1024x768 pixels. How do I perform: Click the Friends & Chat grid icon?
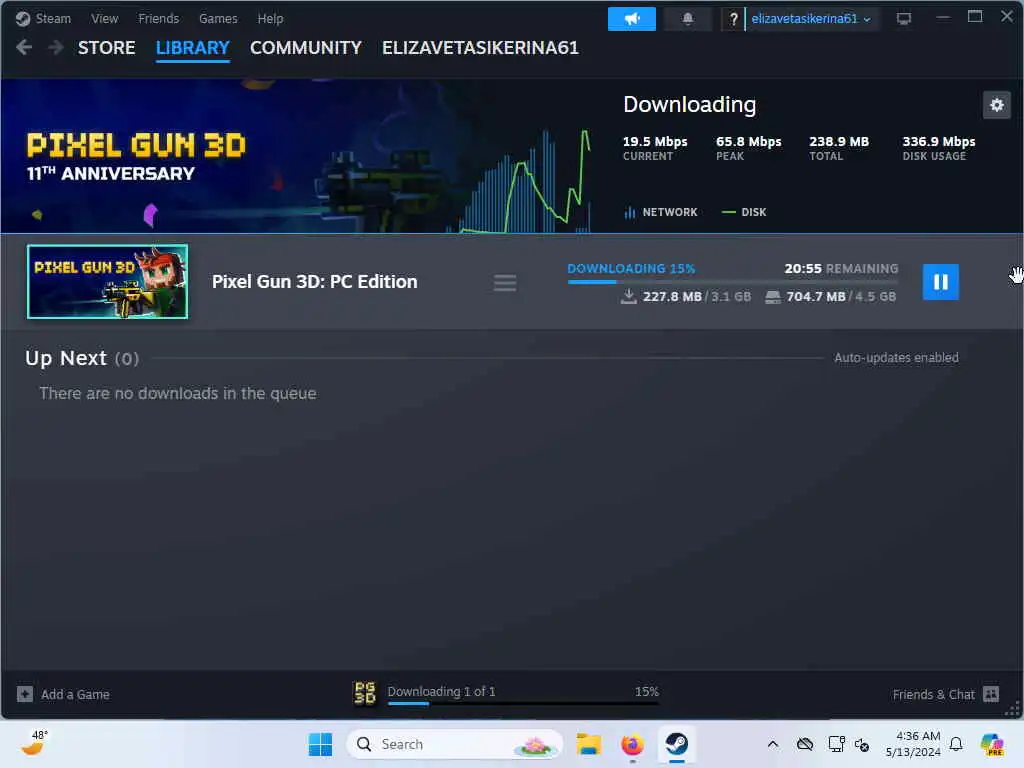coord(991,694)
